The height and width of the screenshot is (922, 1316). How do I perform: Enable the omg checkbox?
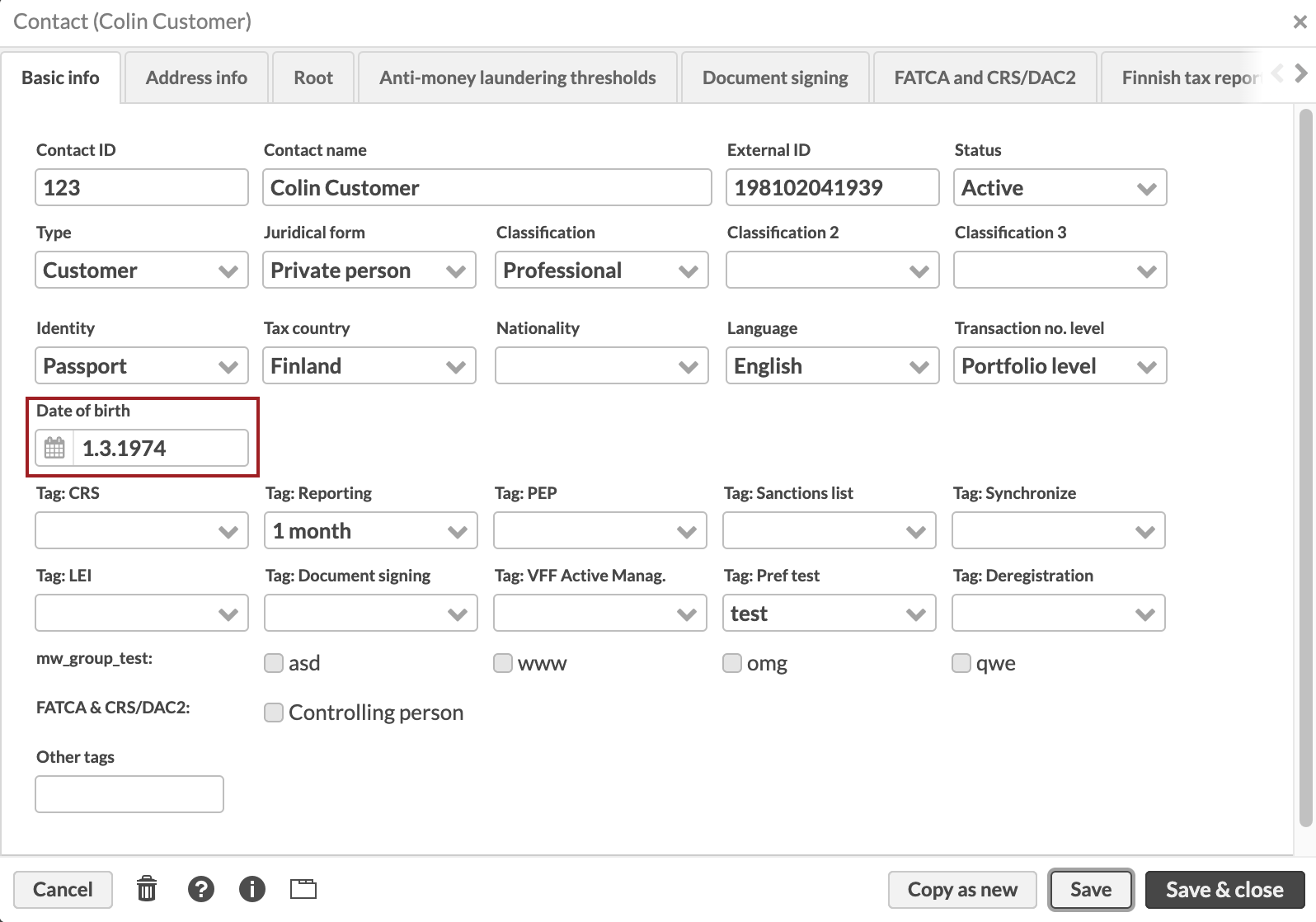coord(732,663)
